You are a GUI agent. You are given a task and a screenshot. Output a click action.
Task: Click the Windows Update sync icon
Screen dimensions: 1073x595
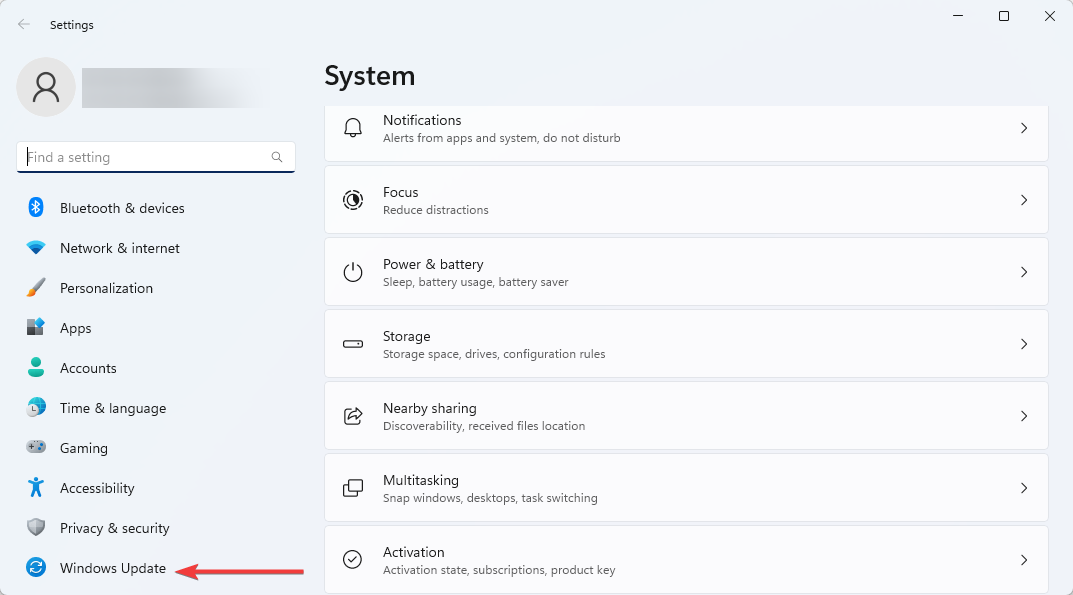tap(36, 568)
